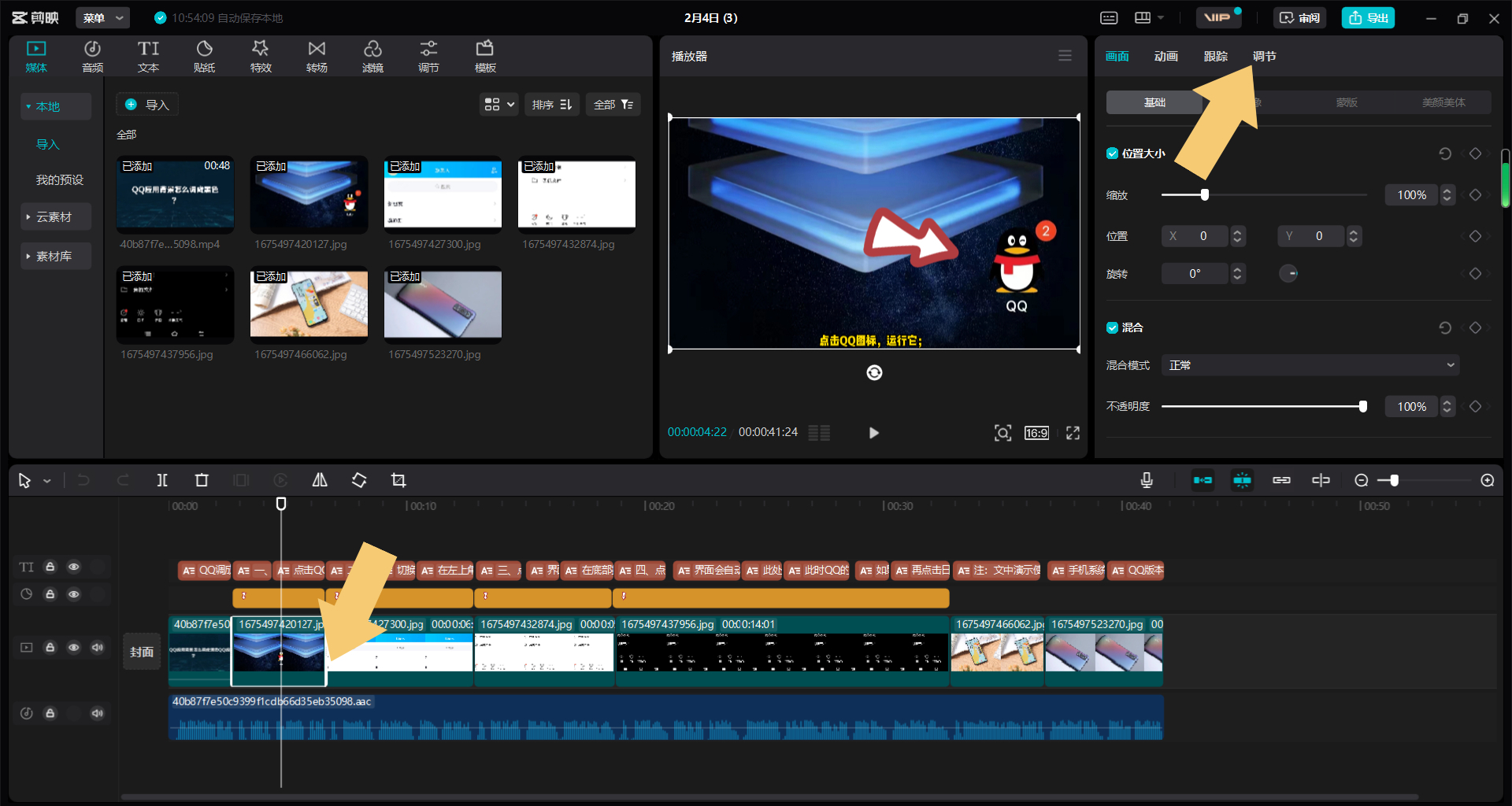Open the 菜单 dropdown menu
Viewport: 1512px width, 806px height.
click(x=103, y=17)
